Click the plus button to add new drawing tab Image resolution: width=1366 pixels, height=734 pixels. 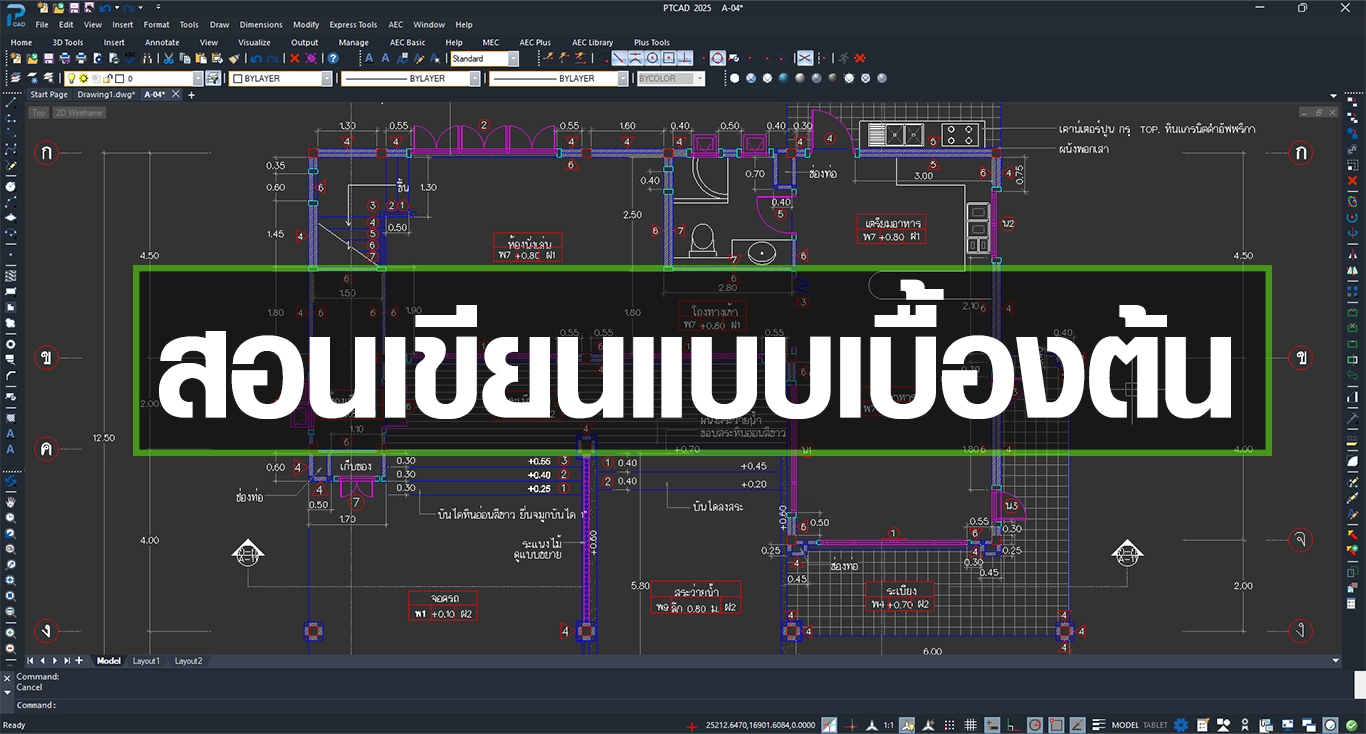(192, 95)
